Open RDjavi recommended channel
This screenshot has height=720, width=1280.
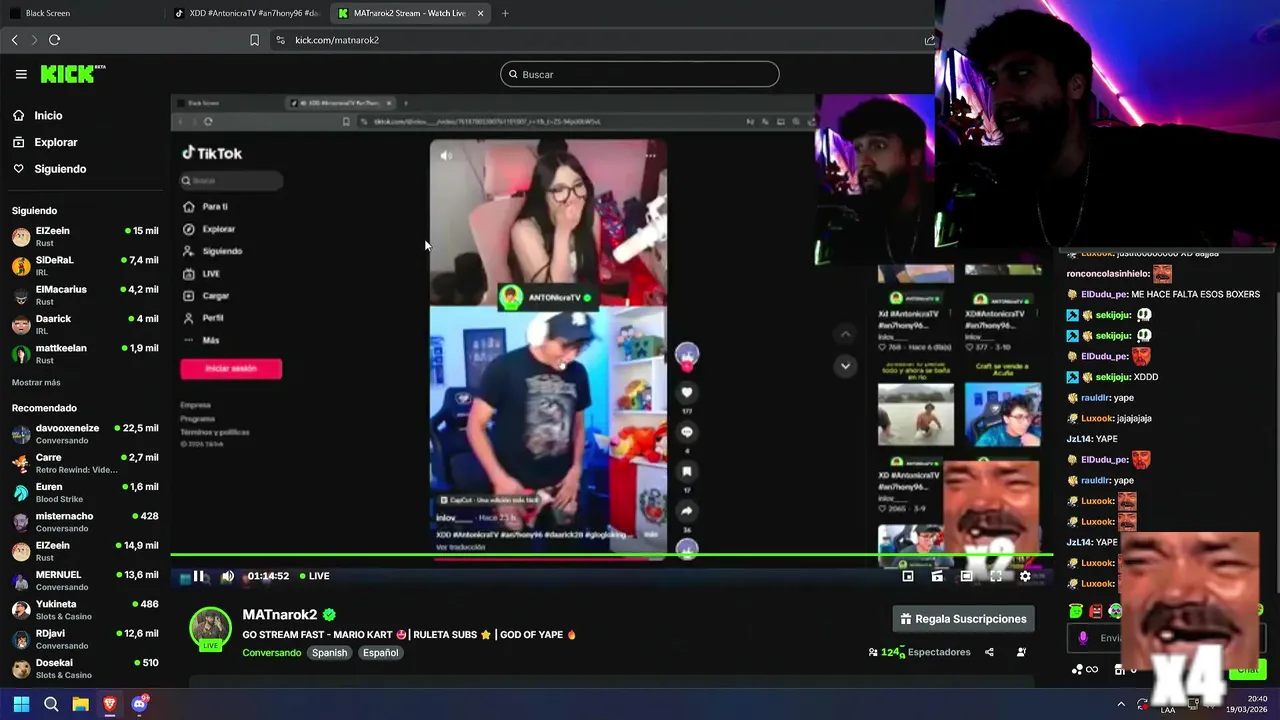click(85, 639)
